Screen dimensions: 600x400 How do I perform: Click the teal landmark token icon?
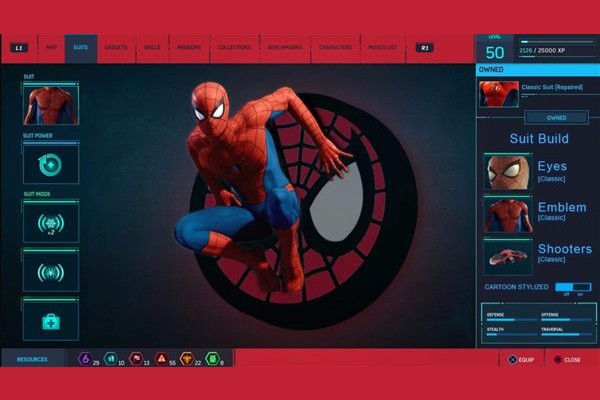[x=111, y=359]
